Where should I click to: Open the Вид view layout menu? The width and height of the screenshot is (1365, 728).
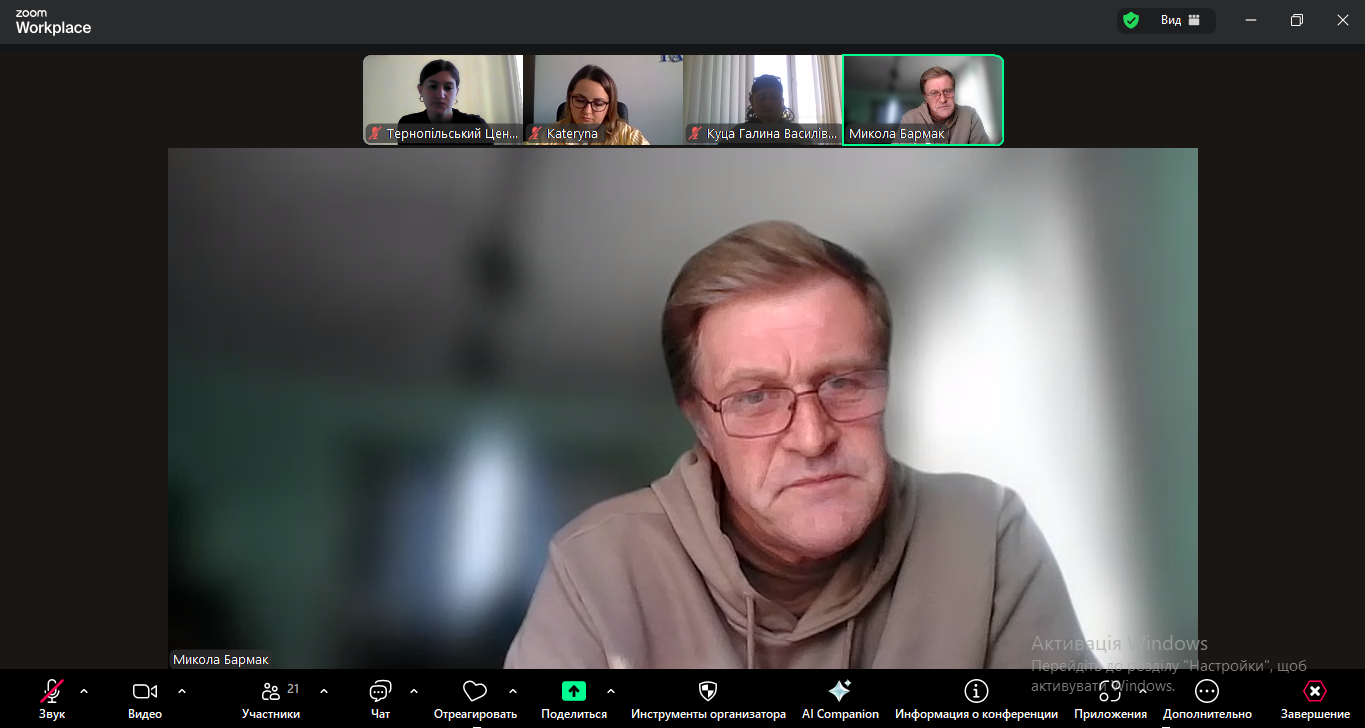tap(1180, 20)
